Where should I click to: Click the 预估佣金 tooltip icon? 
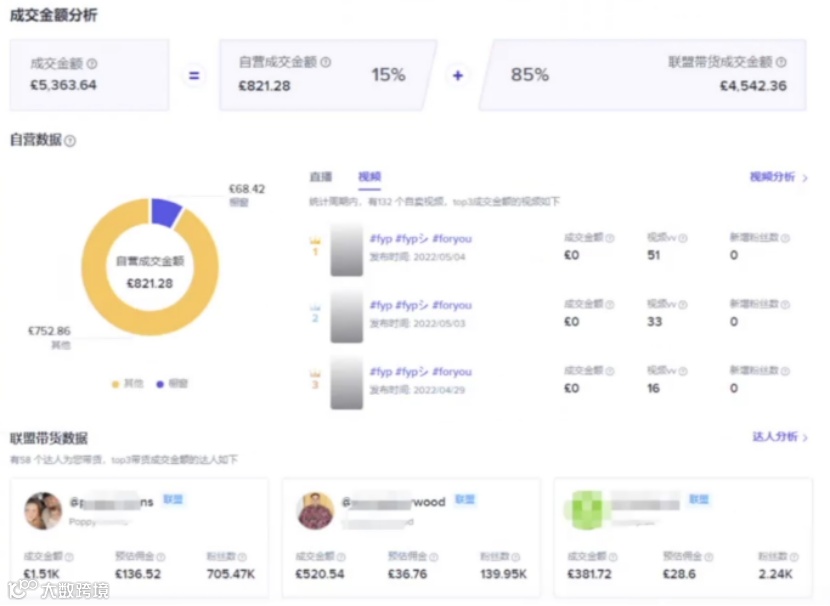point(162,556)
